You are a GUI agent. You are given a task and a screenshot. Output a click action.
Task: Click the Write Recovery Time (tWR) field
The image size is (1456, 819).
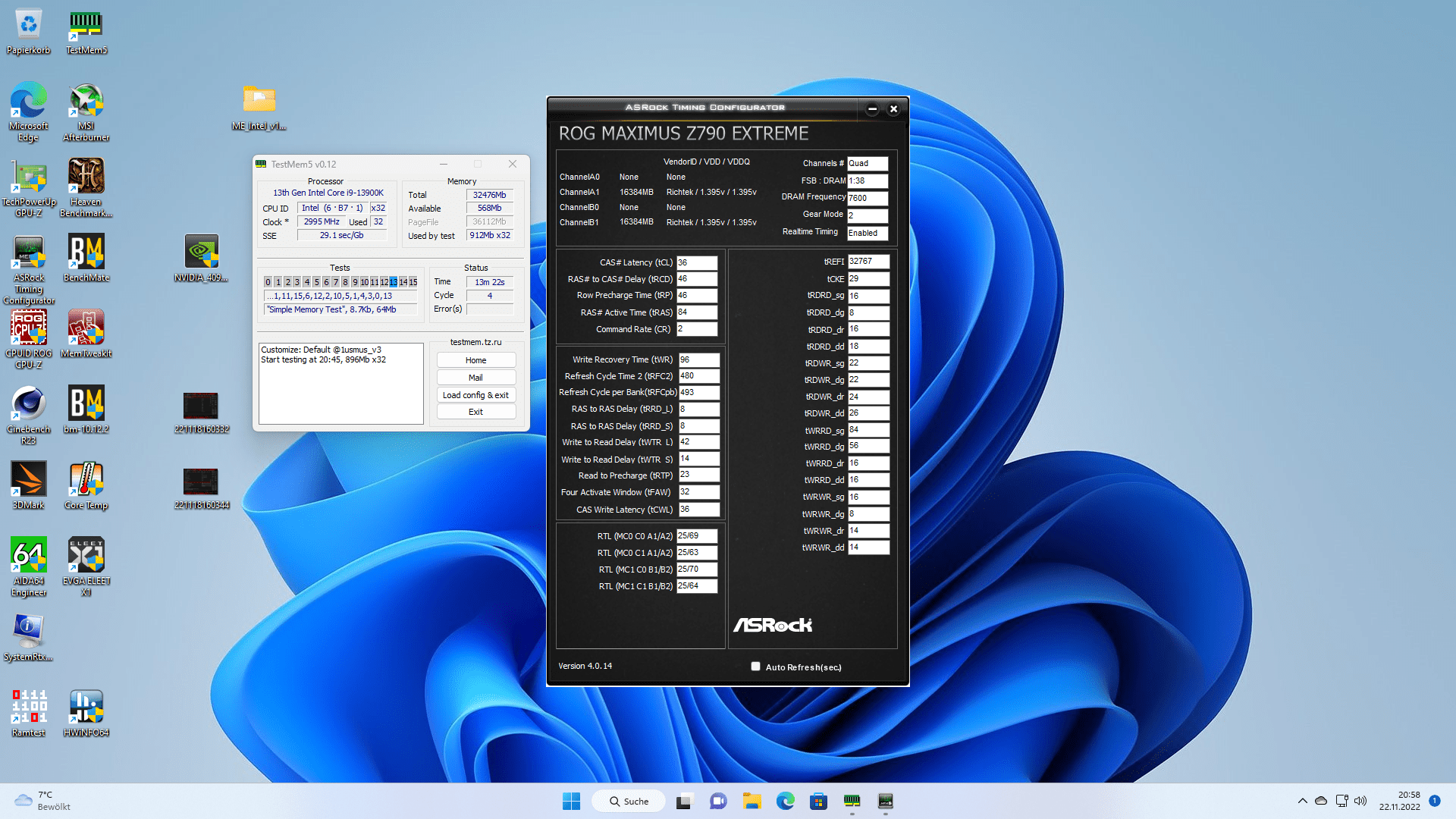click(x=698, y=359)
